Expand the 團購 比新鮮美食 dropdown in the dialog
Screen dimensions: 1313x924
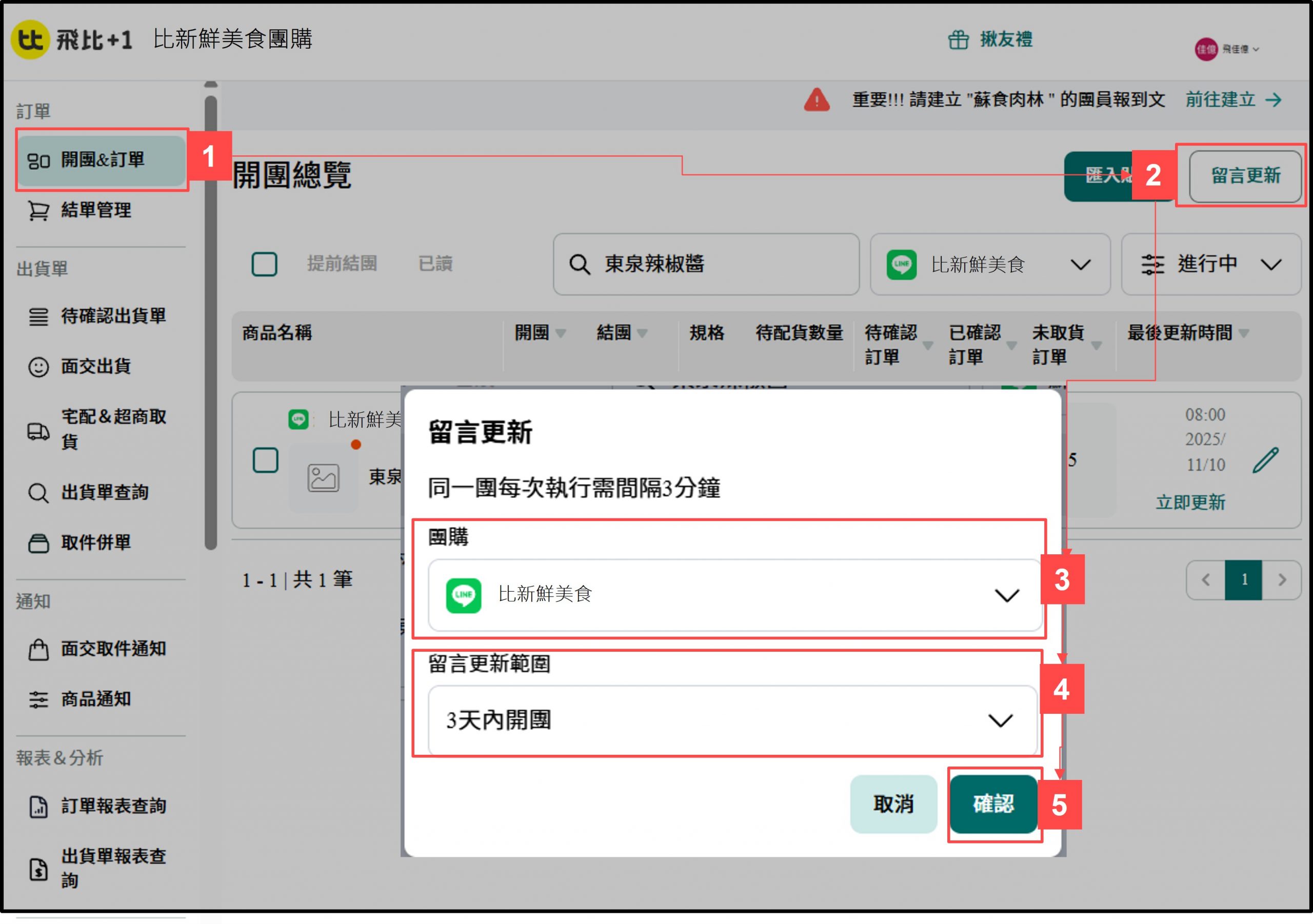(x=734, y=595)
